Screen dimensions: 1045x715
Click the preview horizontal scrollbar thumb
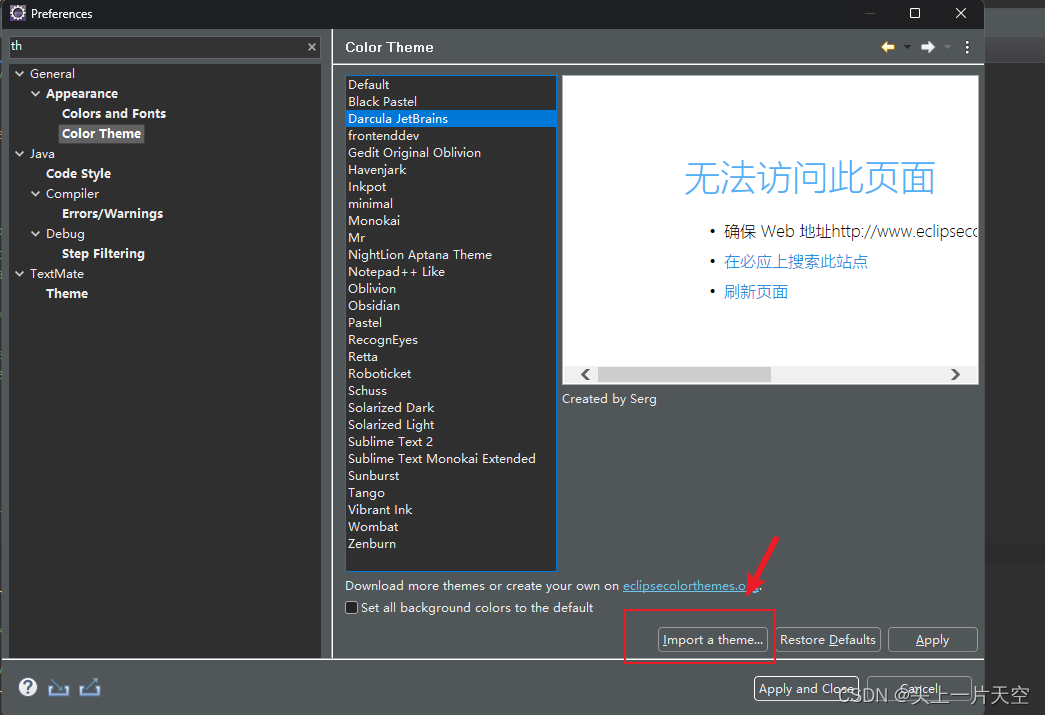point(684,374)
